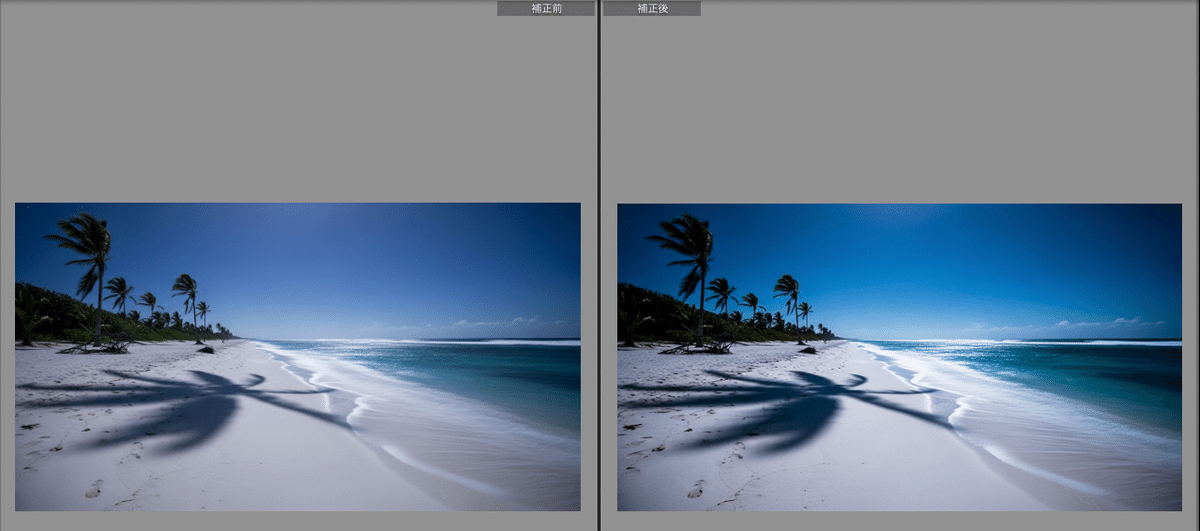Click the palm shadow on sand in after image
Image resolution: width=1200 pixels, height=531 pixels.
(802, 400)
